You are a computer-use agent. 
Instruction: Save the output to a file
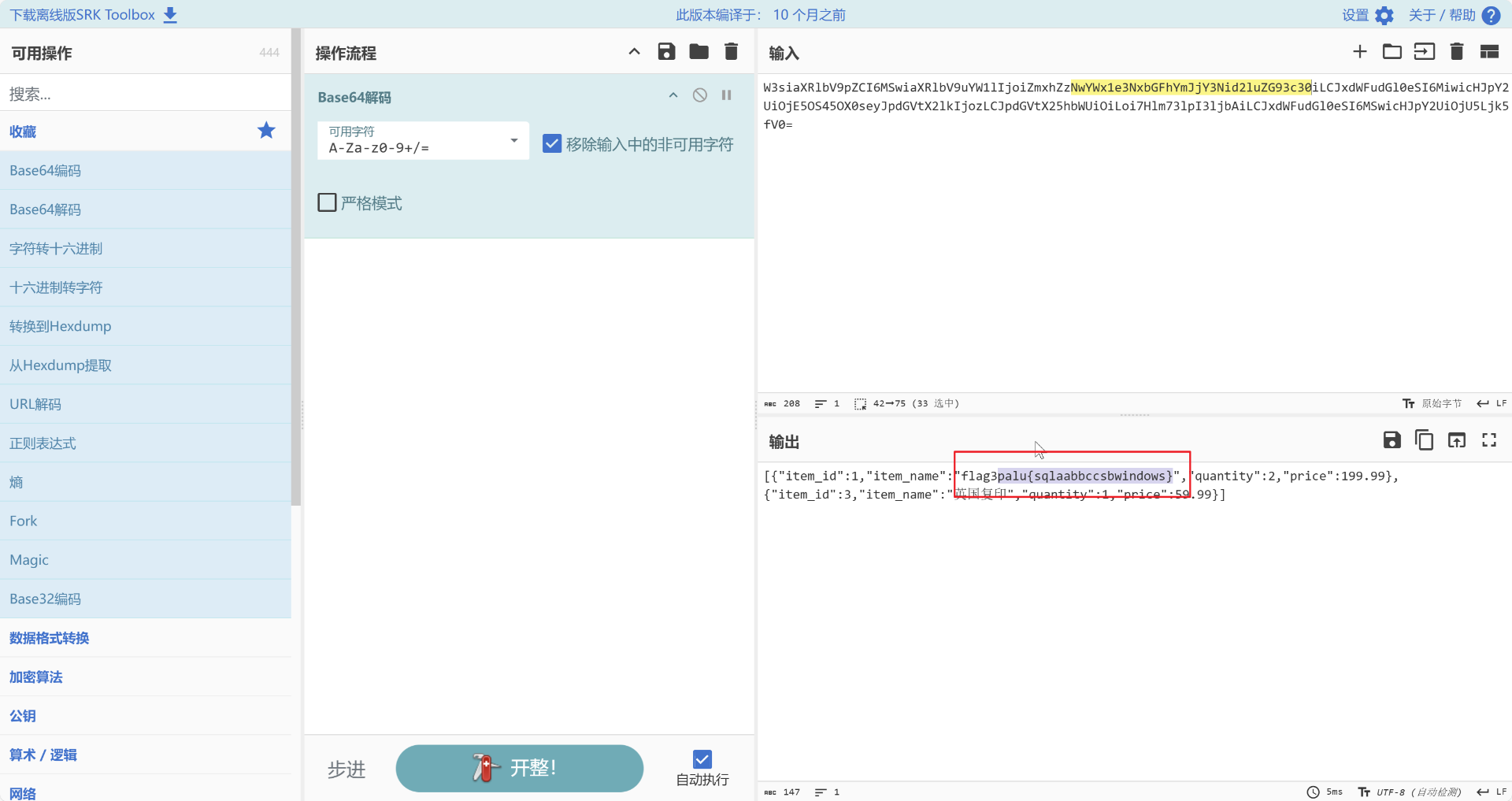(x=1392, y=440)
